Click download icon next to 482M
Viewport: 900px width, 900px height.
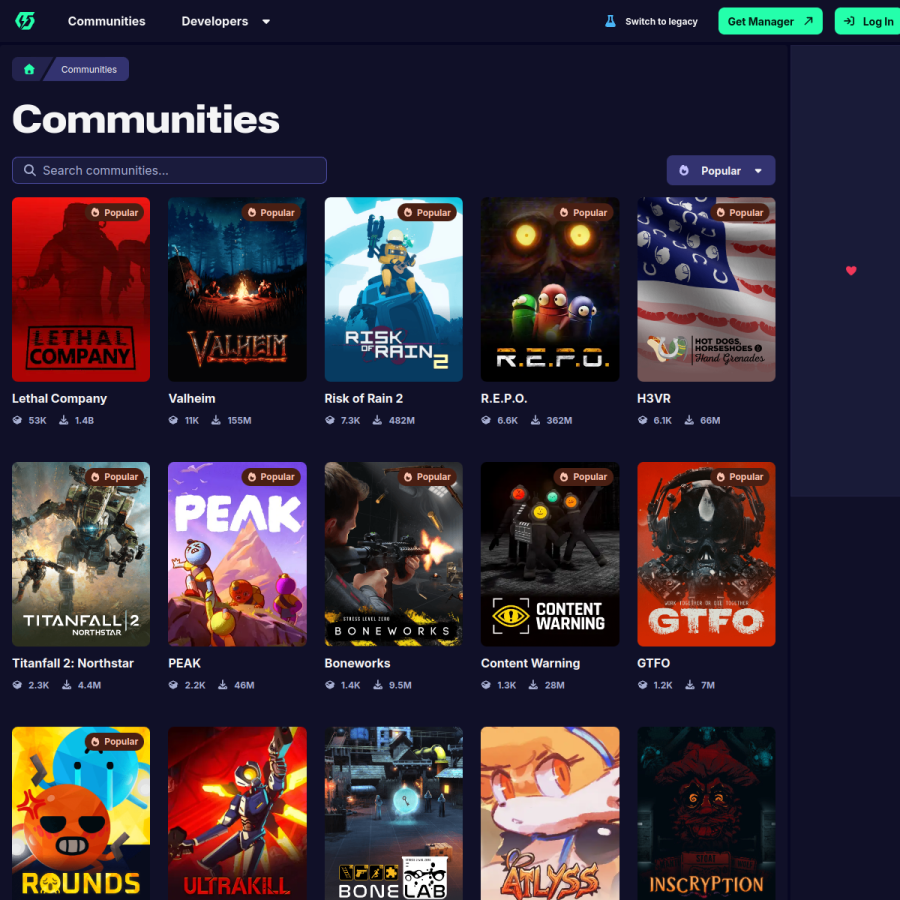coord(377,420)
